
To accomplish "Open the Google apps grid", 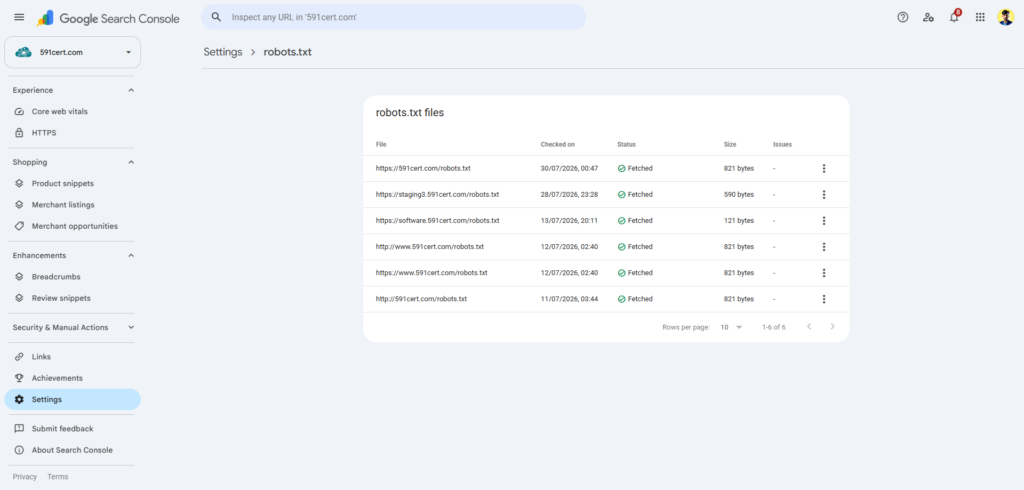I will click(980, 18).
